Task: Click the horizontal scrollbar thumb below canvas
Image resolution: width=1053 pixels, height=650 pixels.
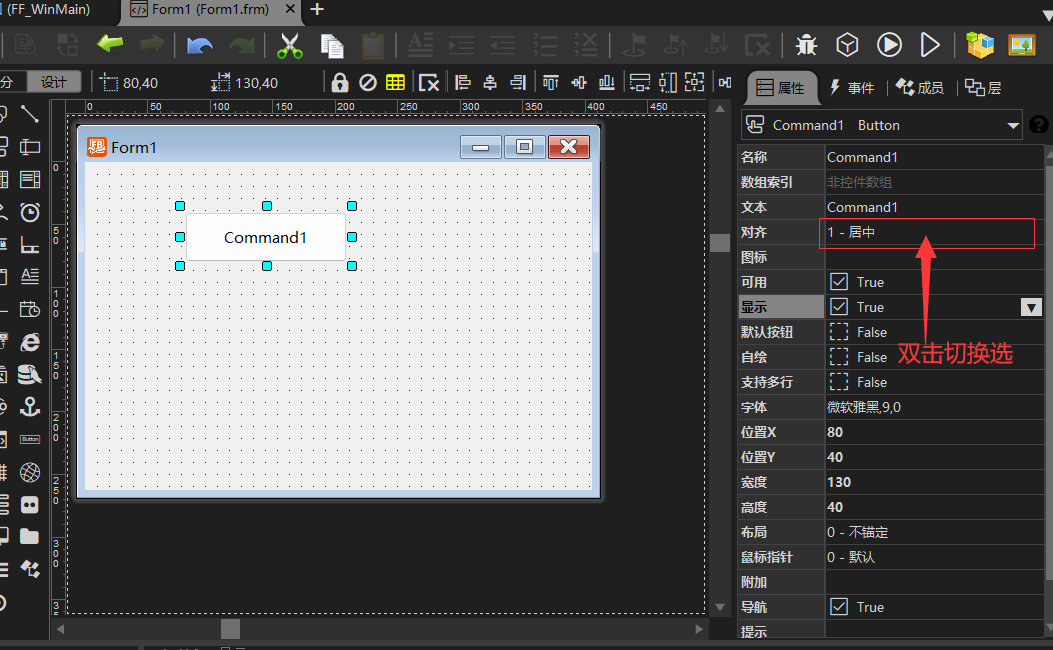Action: (230, 628)
